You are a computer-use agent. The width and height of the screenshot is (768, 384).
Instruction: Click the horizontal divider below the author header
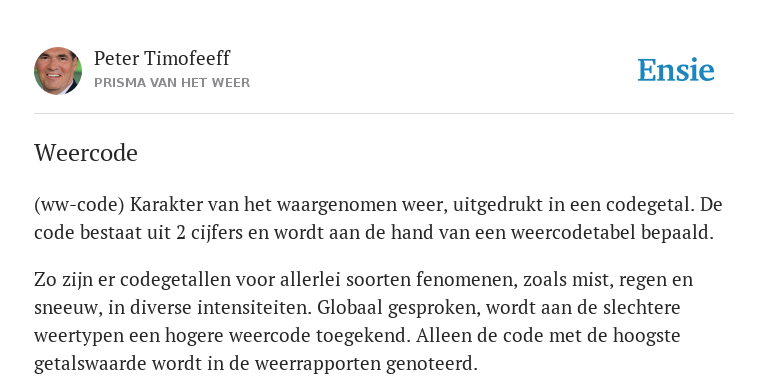point(384,114)
